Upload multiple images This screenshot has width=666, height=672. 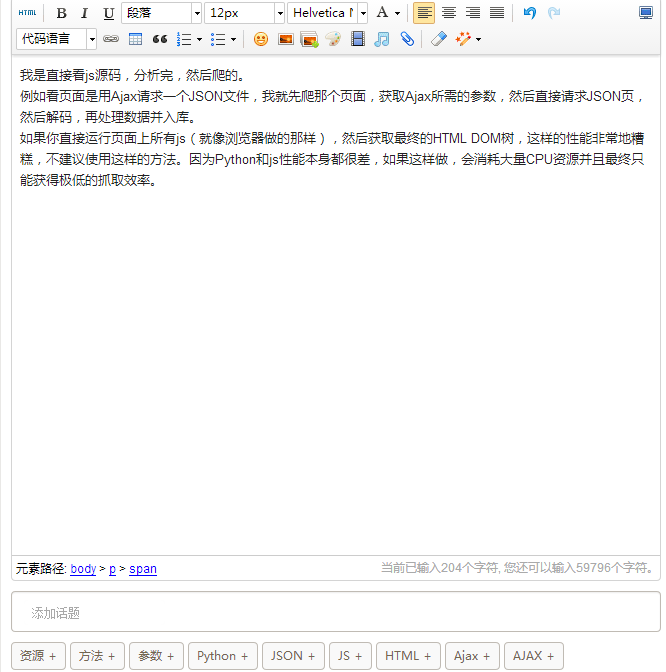(x=309, y=39)
